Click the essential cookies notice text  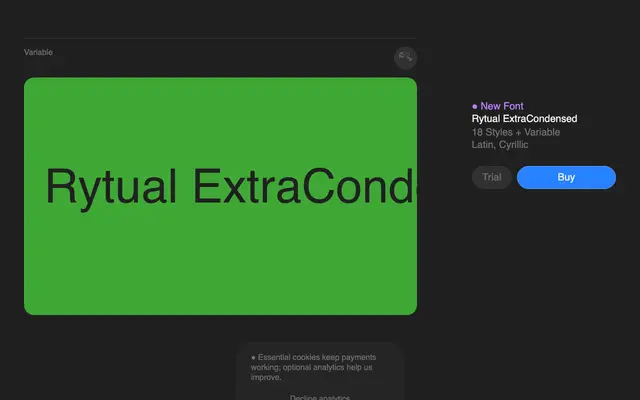(x=313, y=367)
